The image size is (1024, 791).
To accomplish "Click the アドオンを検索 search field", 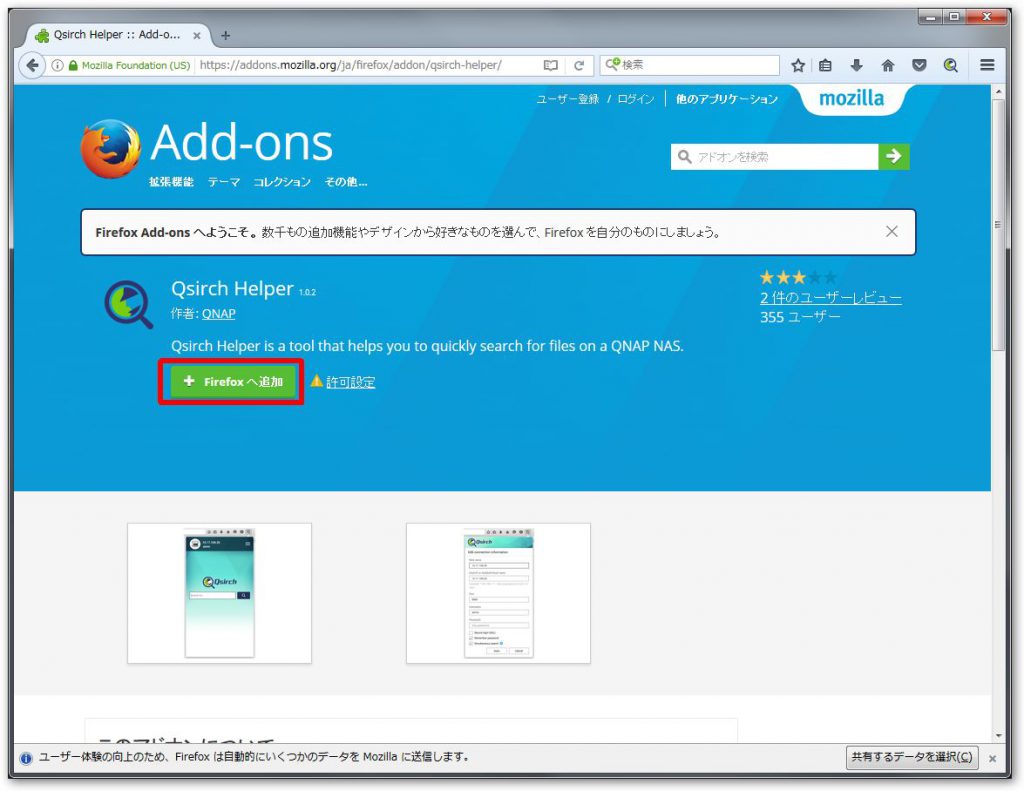I will pos(775,157).
